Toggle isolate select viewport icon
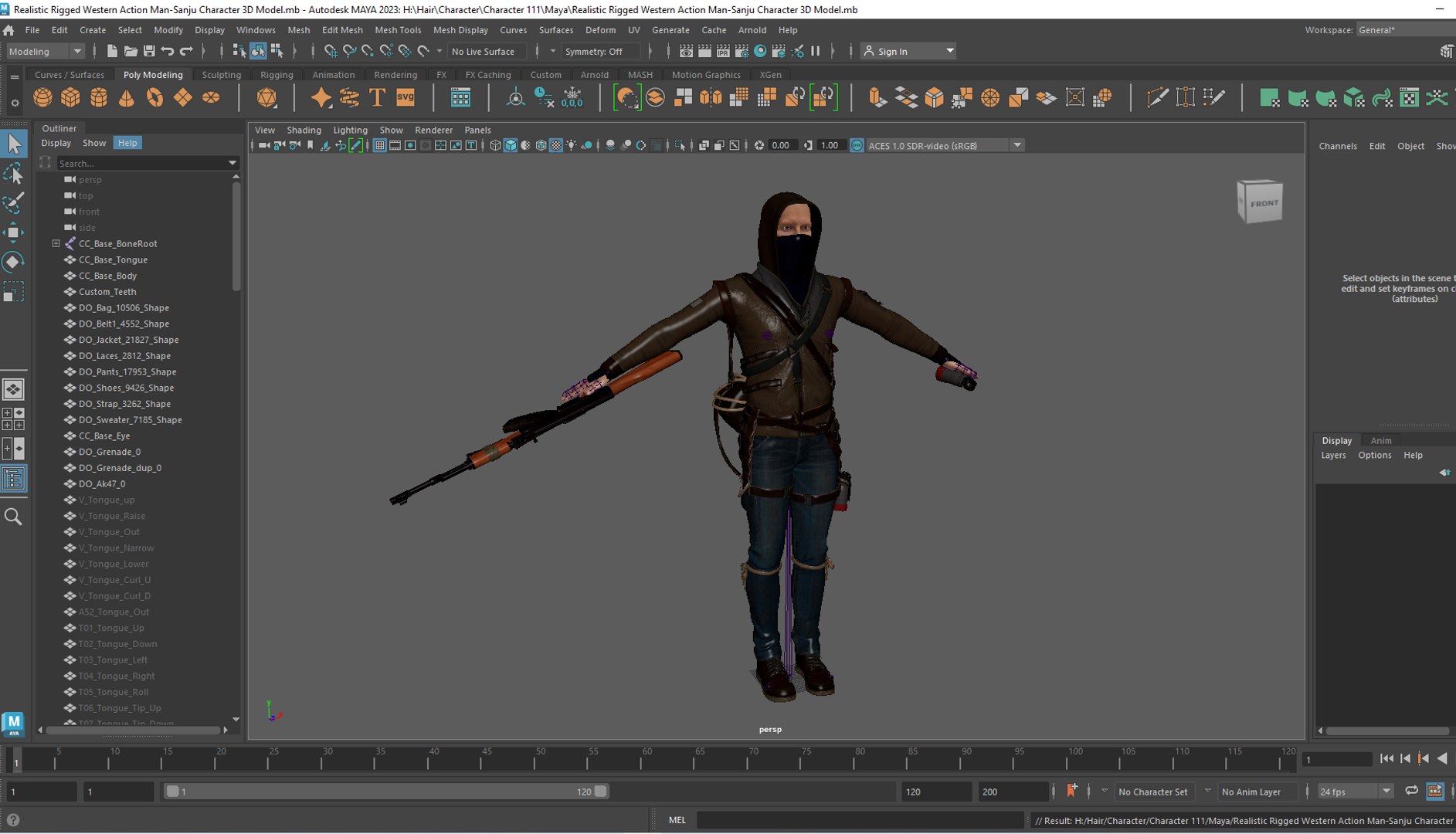Screen dimensions: 1456x834 point(680,145)
